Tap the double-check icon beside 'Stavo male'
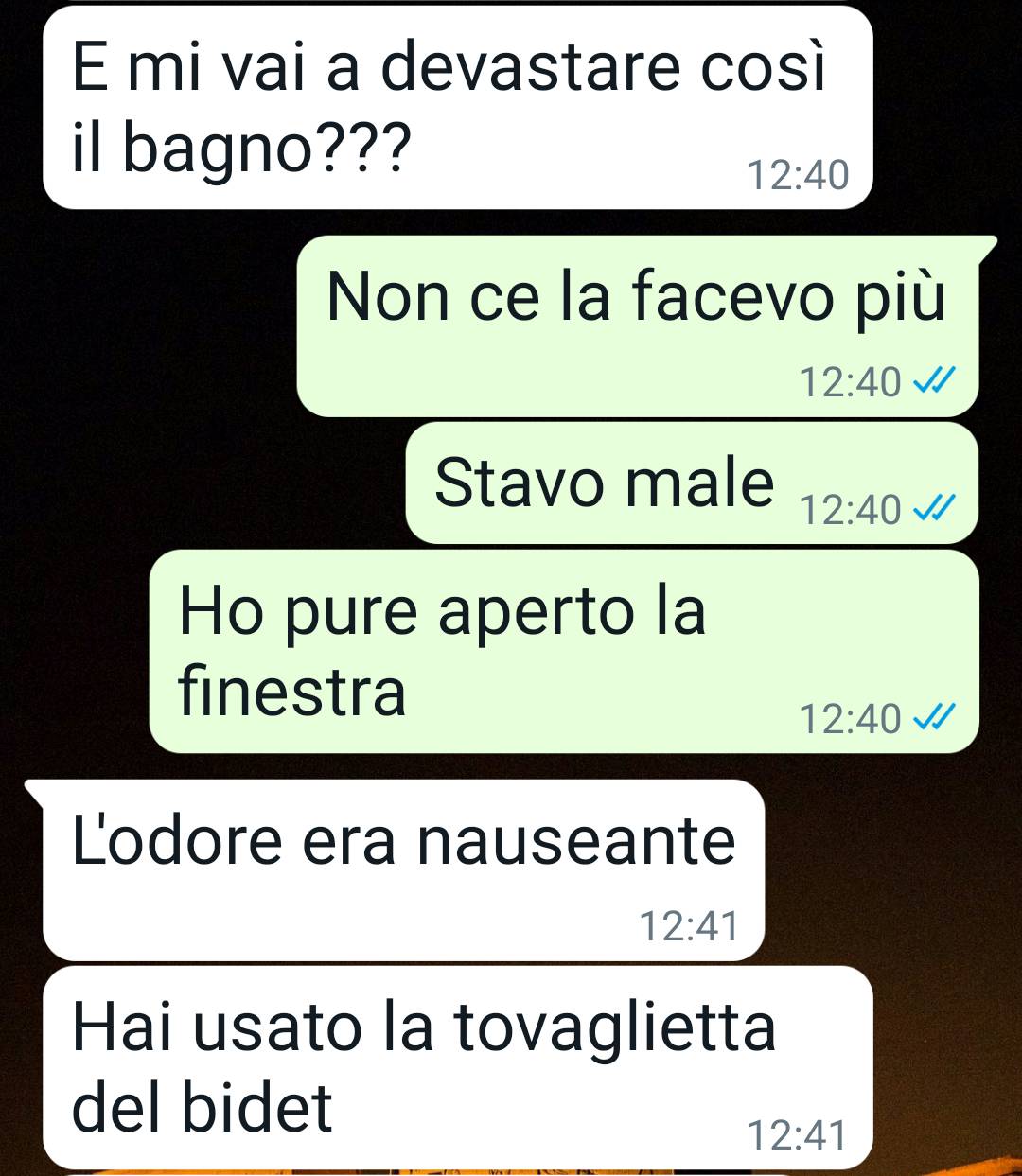 (x=933, y=509)
